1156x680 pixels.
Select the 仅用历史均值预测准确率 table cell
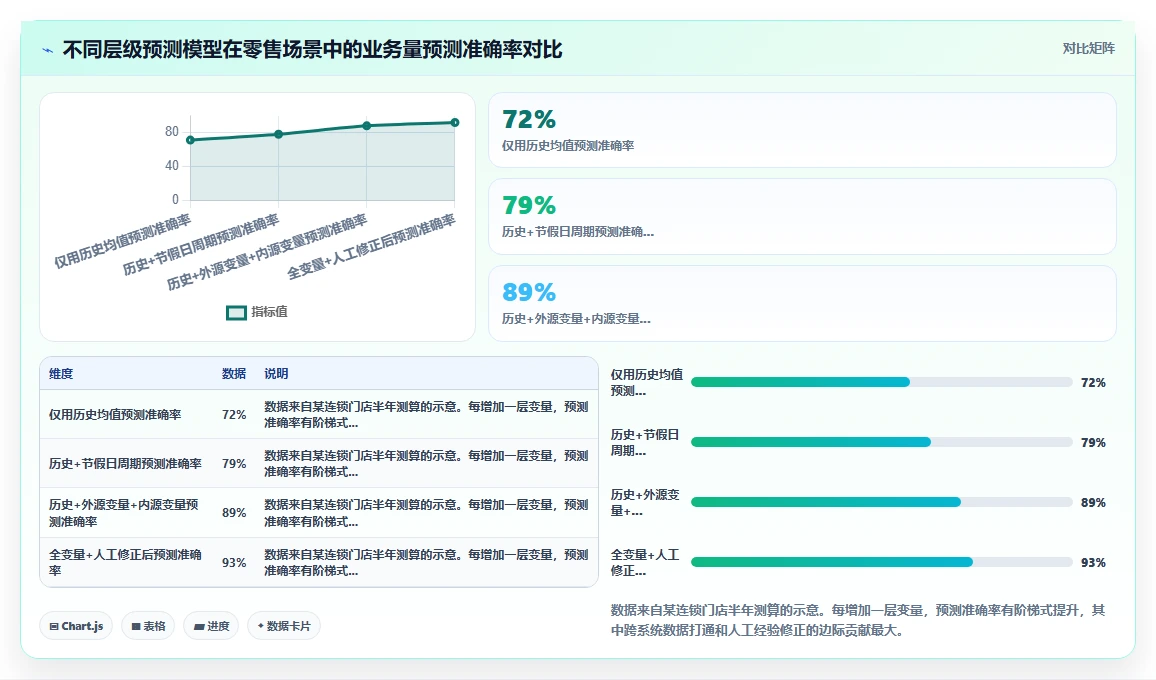pyautogui.click(x=127, y=414)
